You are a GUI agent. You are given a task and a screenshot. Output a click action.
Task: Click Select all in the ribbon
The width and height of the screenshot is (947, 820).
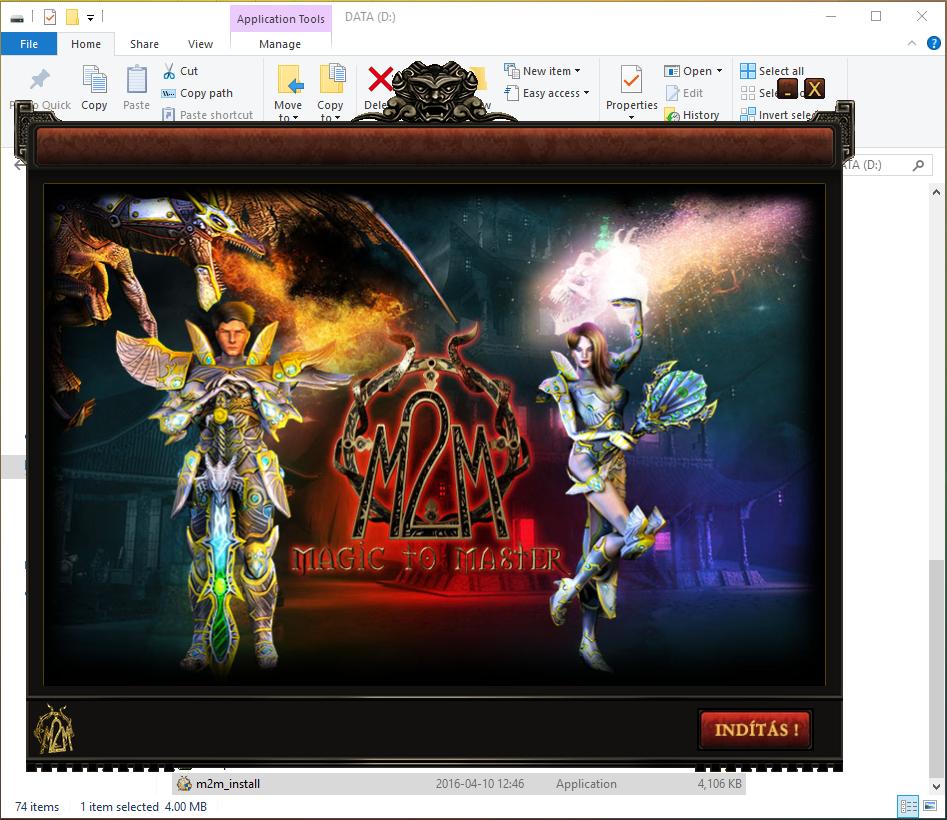tap(772, 71)
